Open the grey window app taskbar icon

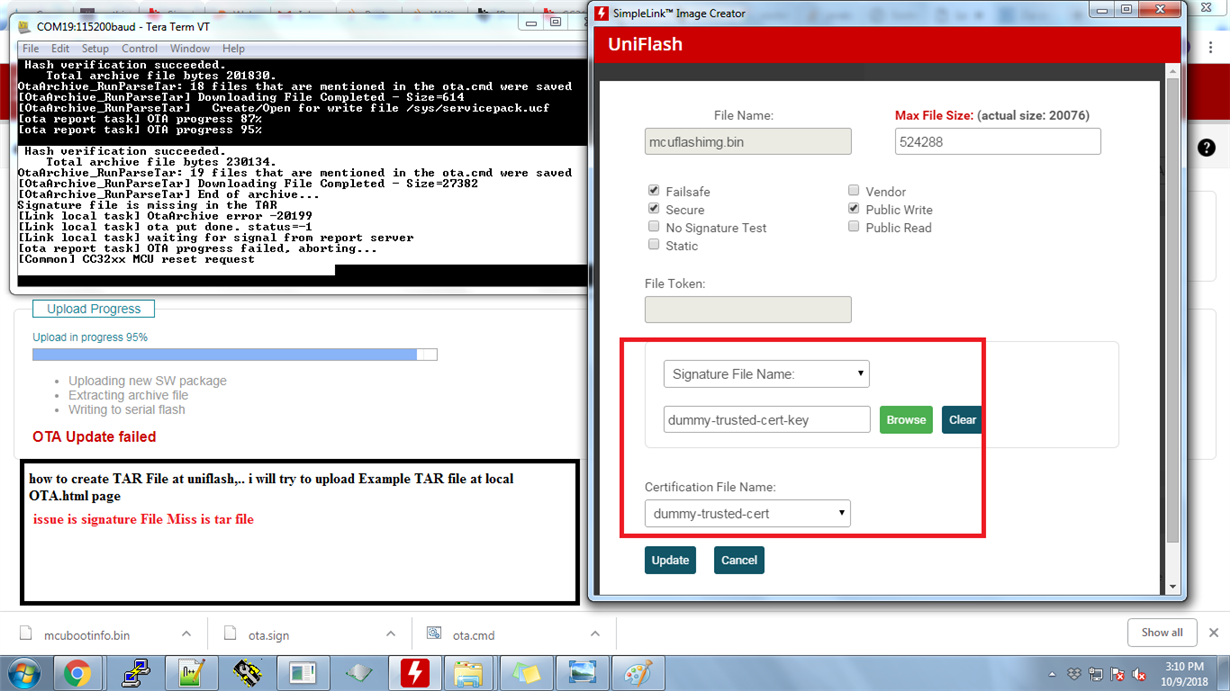[303, 674]
